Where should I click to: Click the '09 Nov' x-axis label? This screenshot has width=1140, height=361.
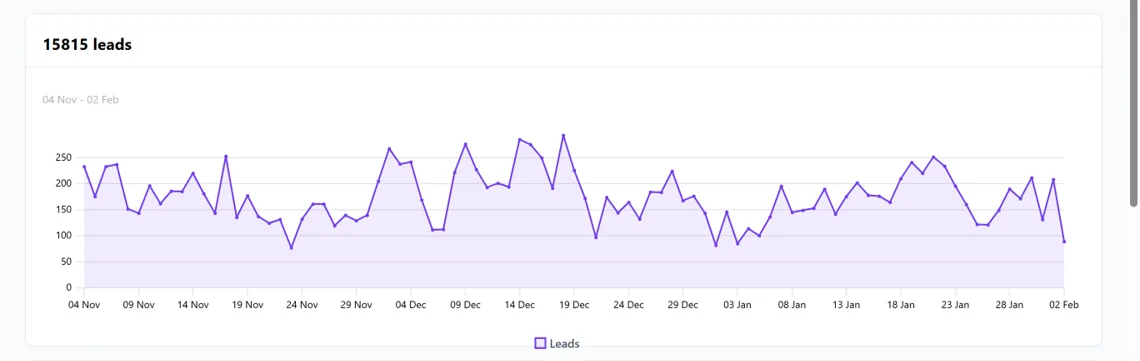click(139, 305)
